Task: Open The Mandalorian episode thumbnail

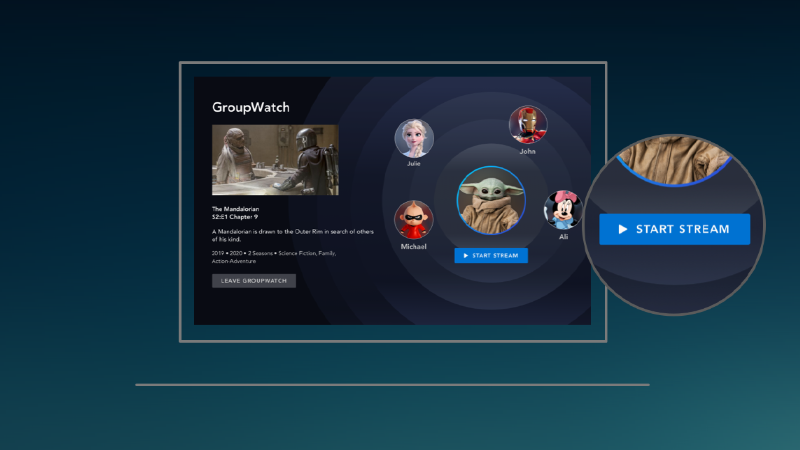Action: pyautogui.click(x=275, y=160)
